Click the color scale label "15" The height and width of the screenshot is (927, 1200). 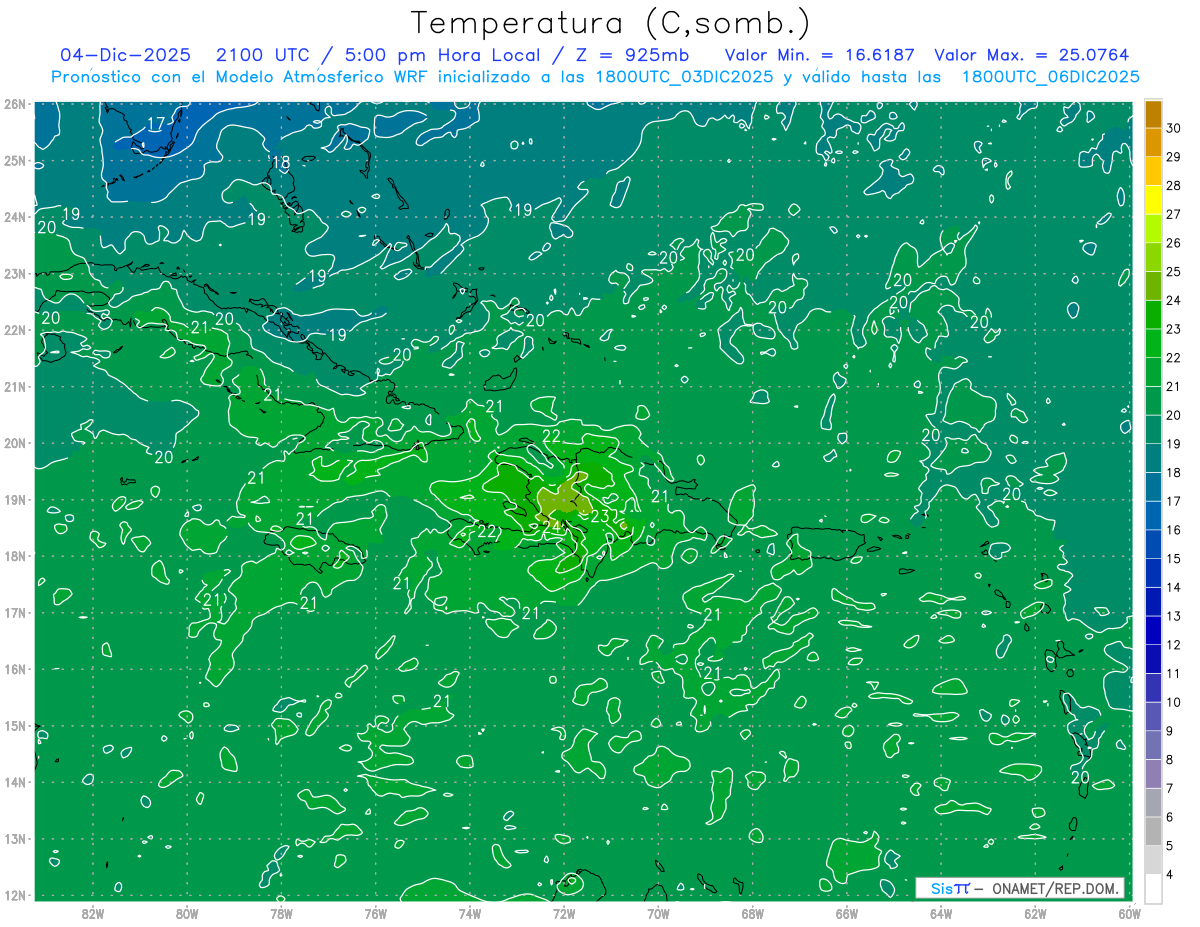point(1174,558)
